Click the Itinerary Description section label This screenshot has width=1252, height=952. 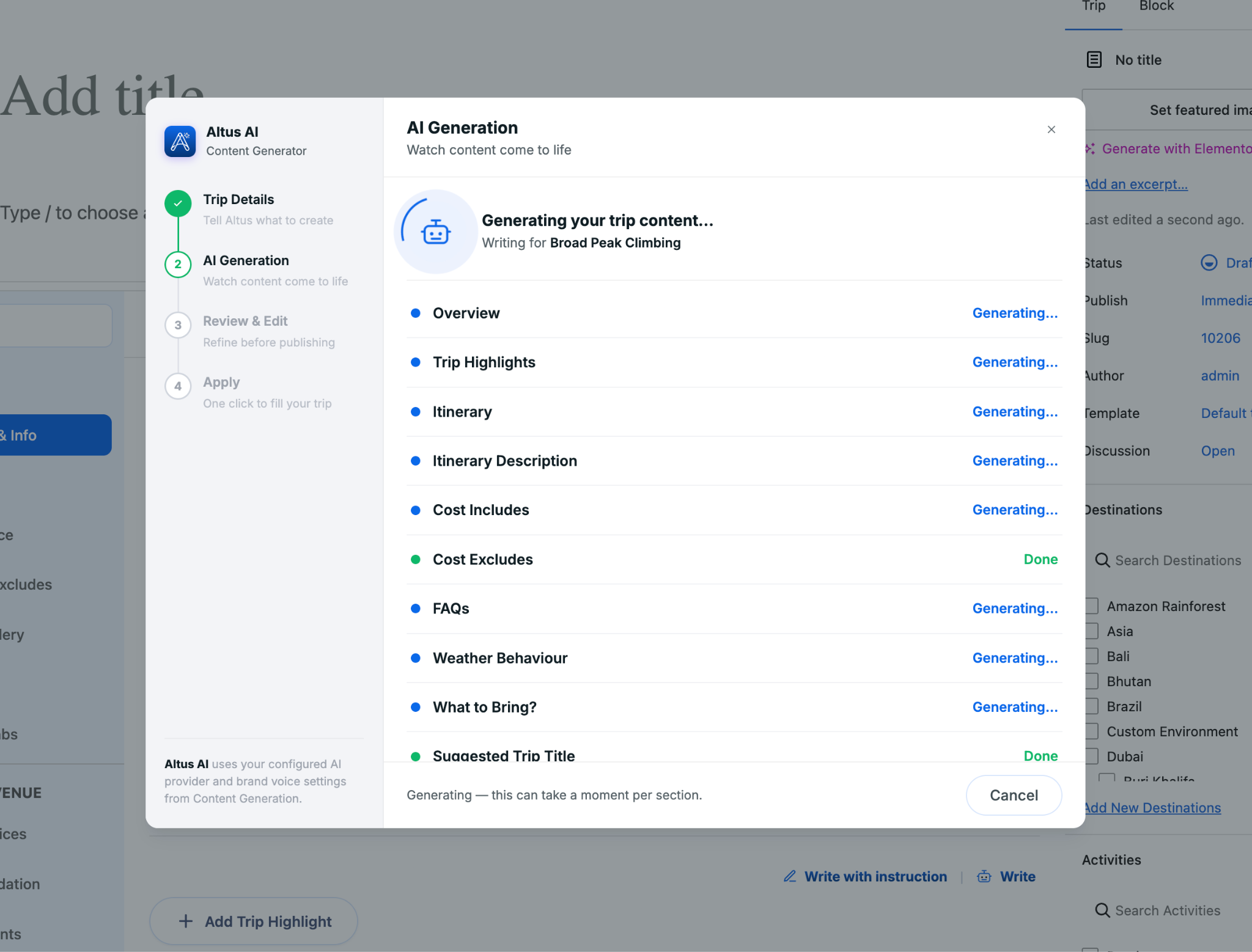coord(505,461)
